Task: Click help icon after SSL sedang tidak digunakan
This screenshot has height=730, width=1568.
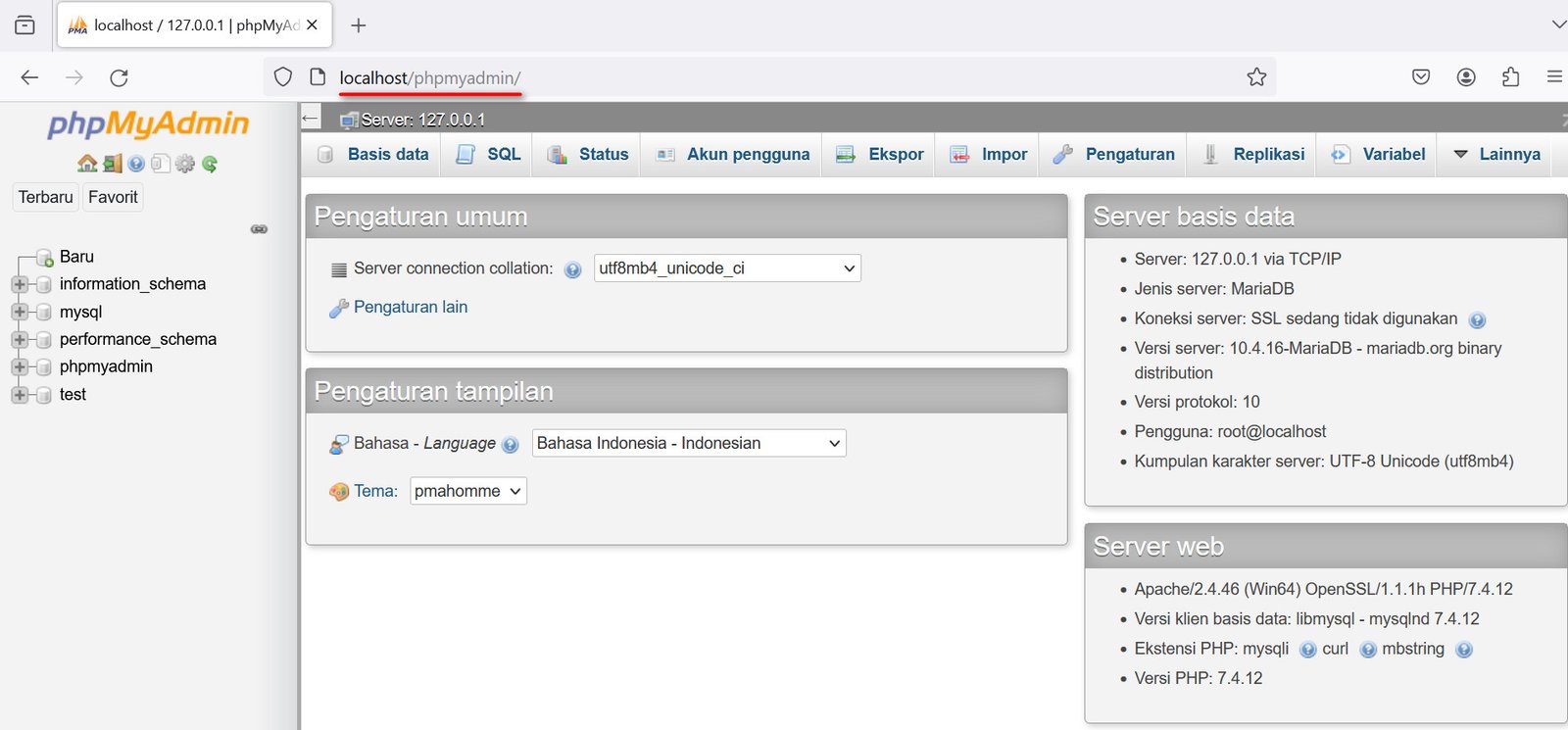Action: (1478, 320)
